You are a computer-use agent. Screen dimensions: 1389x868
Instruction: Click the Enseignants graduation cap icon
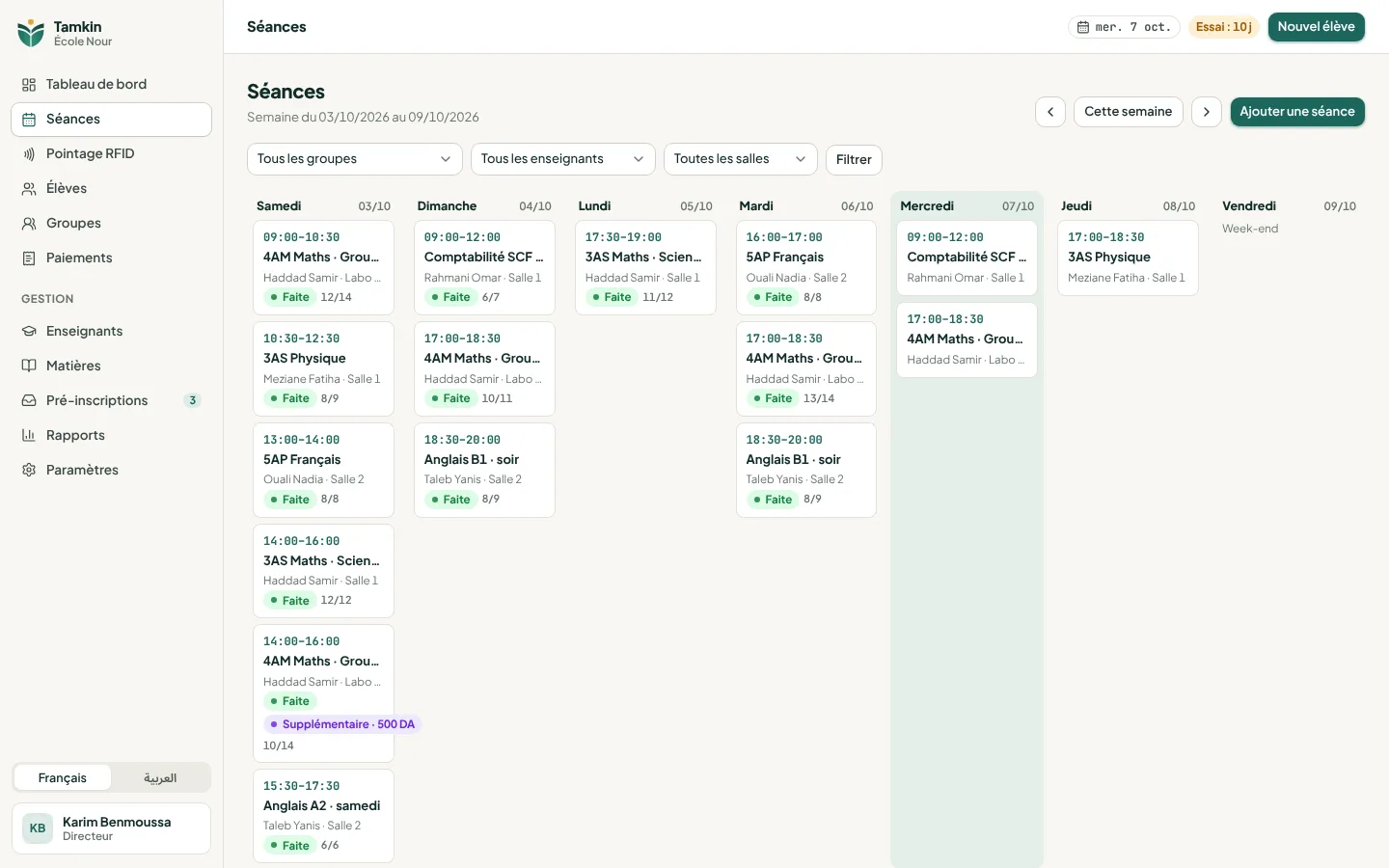tap(29, 332)
